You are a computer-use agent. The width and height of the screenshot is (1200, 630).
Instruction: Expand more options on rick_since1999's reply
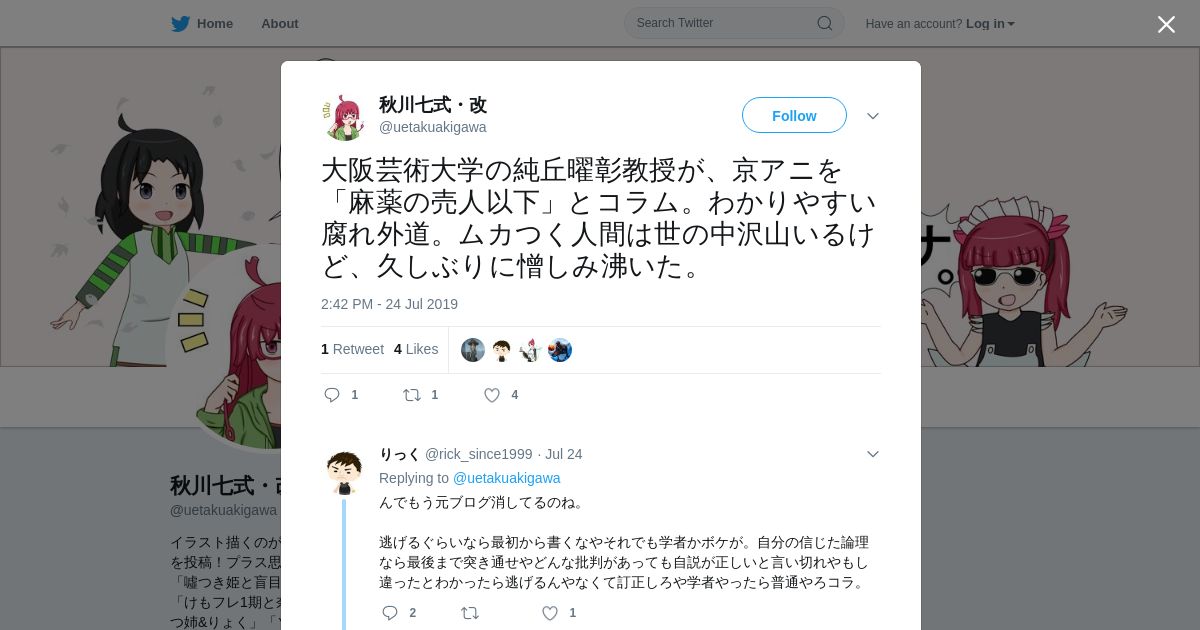point(873,454)
